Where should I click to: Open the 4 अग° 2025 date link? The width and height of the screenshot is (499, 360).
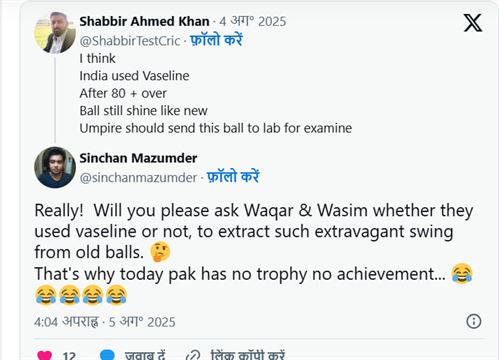253,21
